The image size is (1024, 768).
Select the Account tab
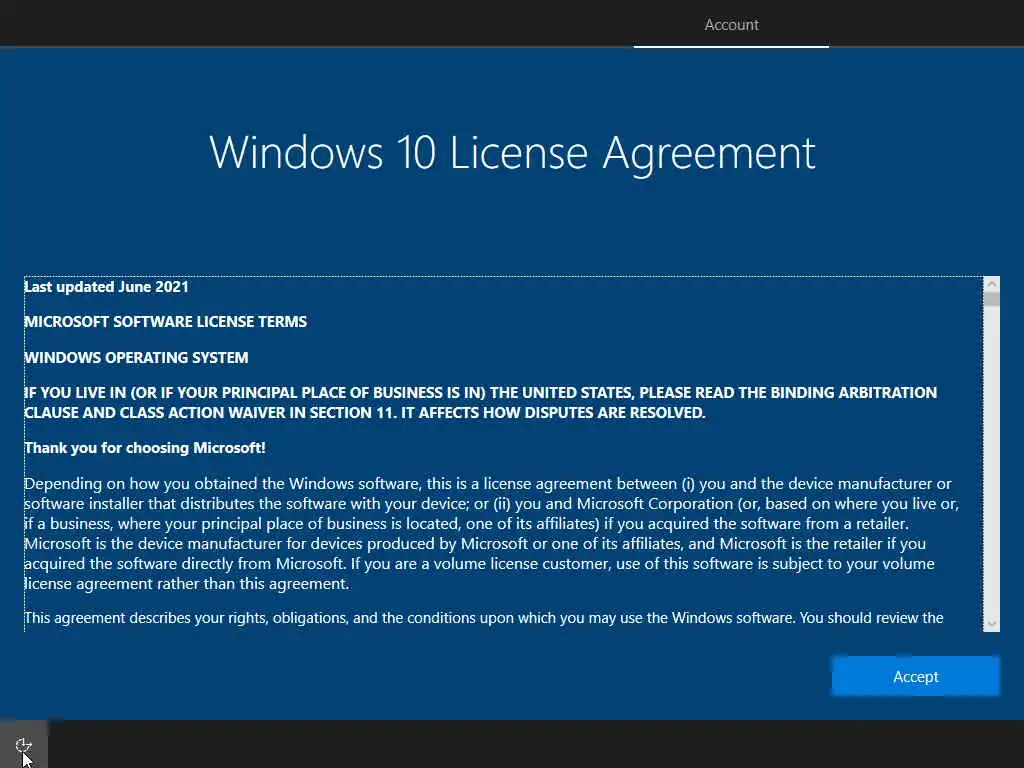731,25
